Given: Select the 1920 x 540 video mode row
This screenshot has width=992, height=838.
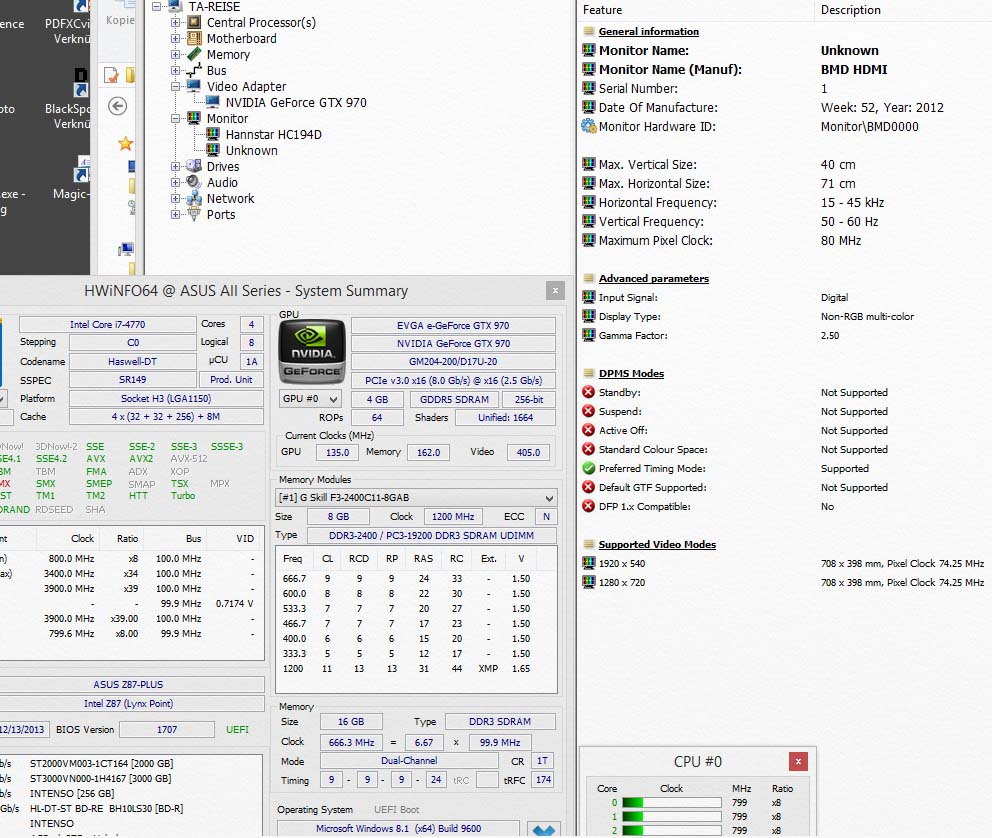Looking at the screenshot, I should (783, 564).
